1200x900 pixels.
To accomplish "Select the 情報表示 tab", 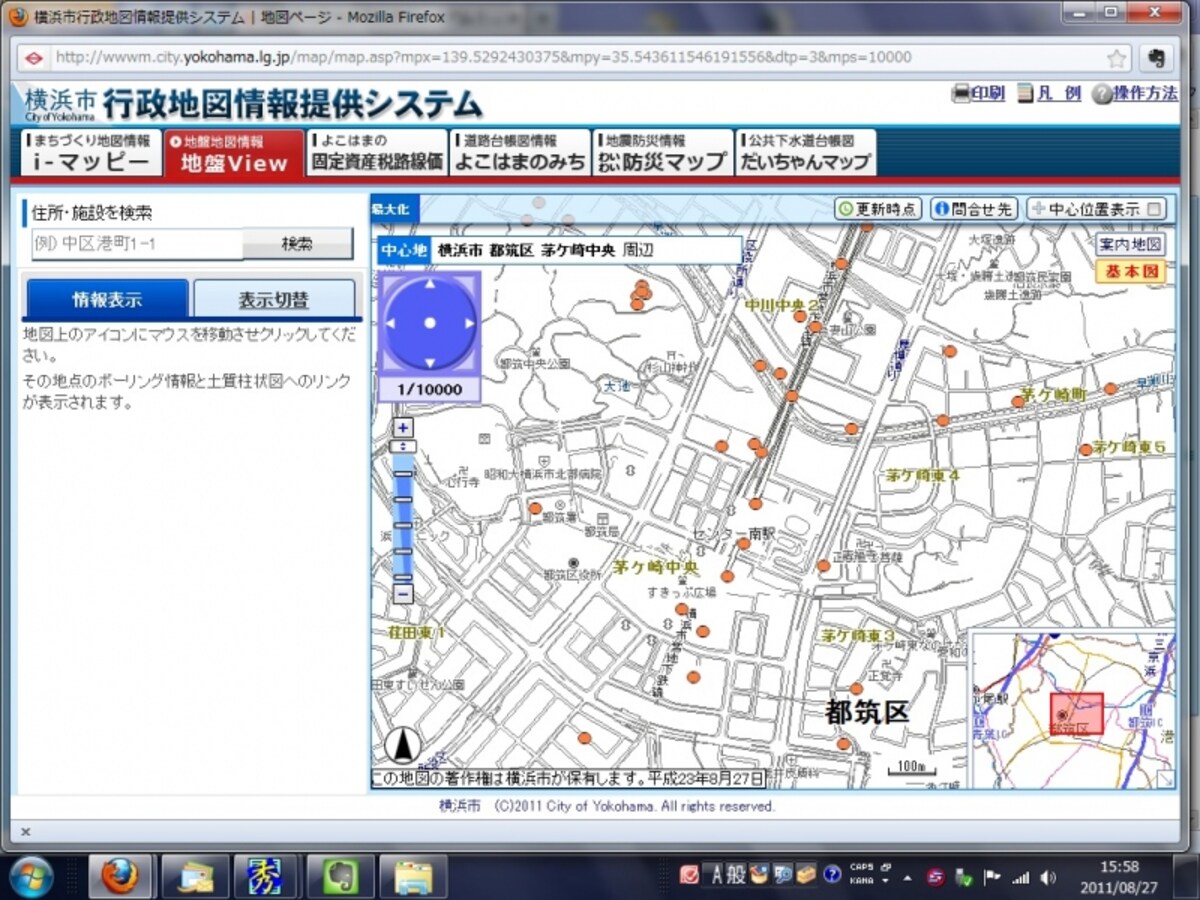I will (x=107, y=300).
